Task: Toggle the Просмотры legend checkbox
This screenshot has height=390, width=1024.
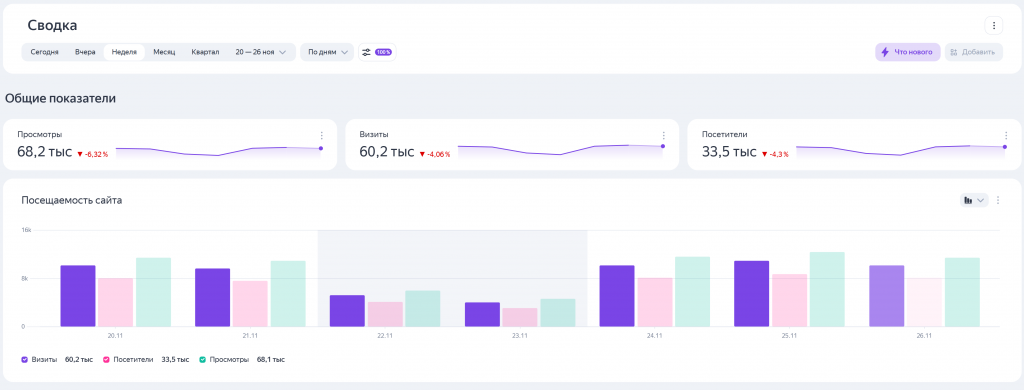Action: click(x=202, y=359)
